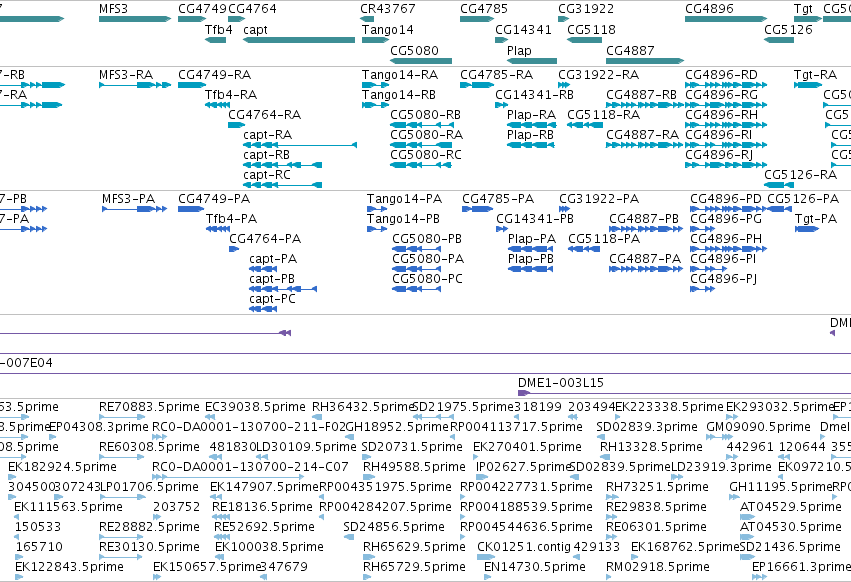
Task: Select the Plap-RA transcript
Action: (x=530, y=125)
